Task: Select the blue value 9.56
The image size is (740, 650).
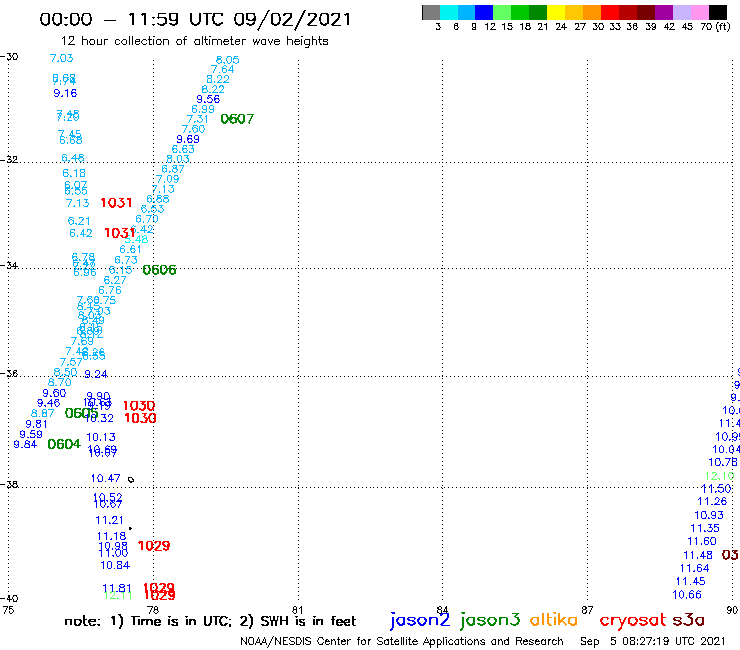Action: (208, 99)
